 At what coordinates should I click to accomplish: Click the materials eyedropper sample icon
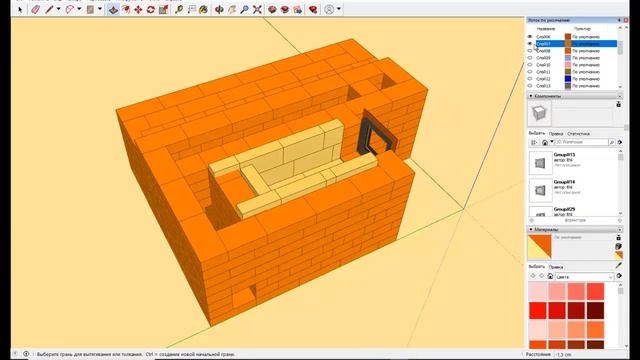click(x=619, y=265)
